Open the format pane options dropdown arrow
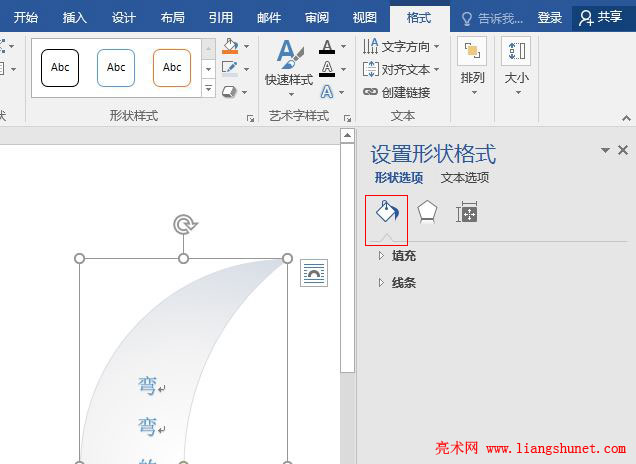 click(x=605, y=150)
